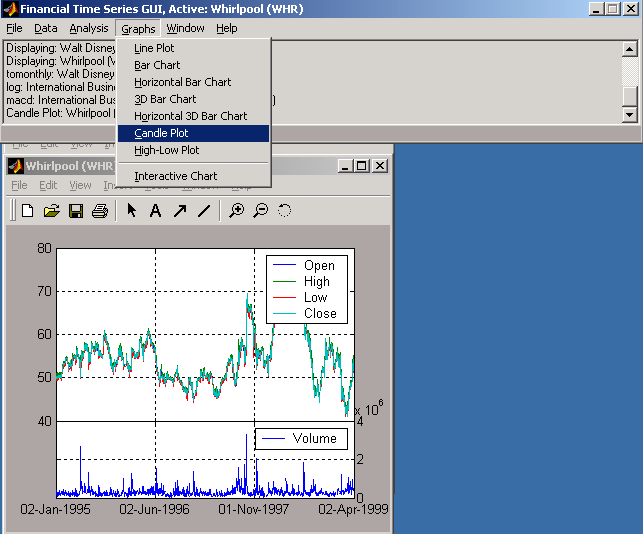Select Bar Chart from Graphs menu
This screenshot has width=643, height=534.
[193, 65]
